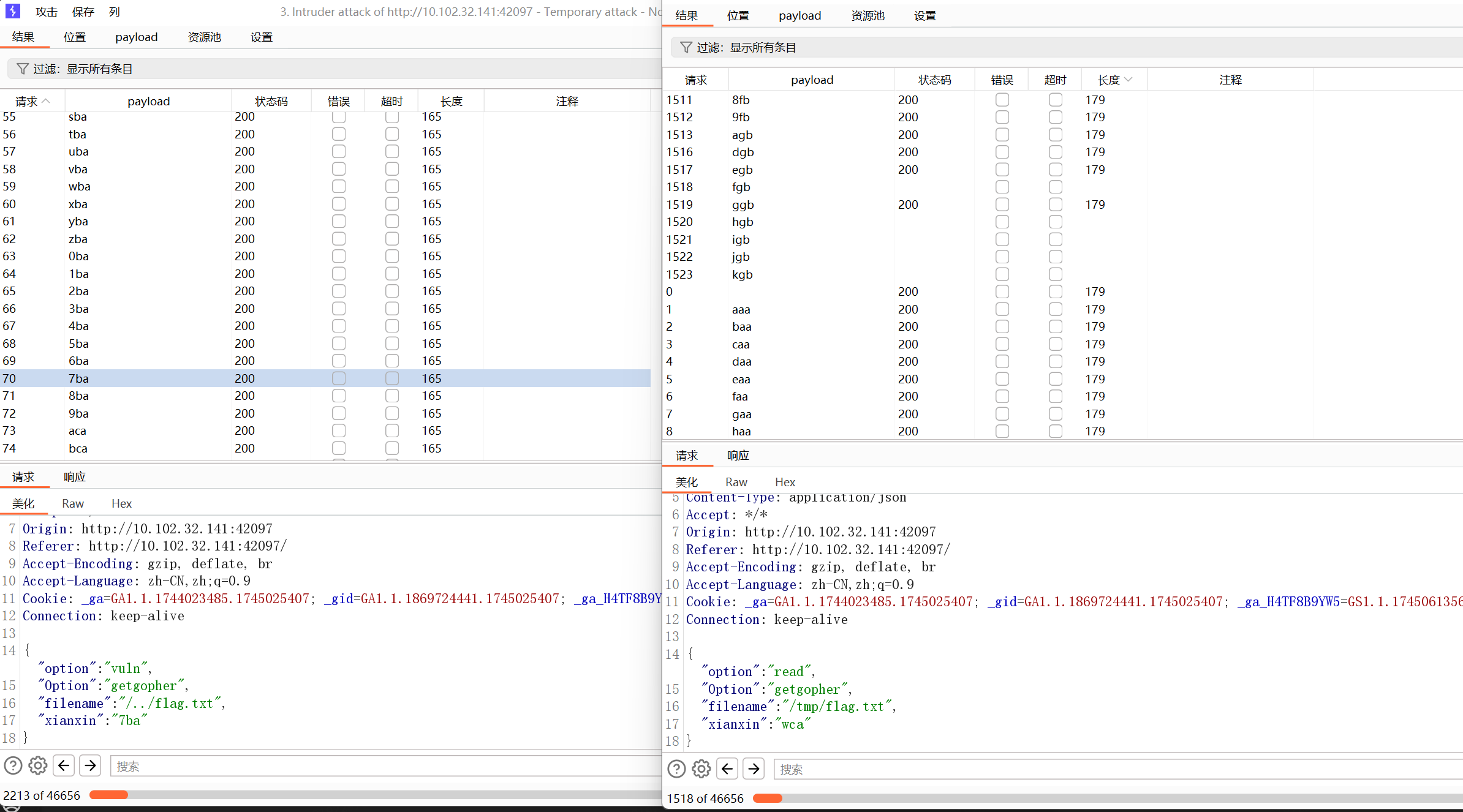Switch to Raw view in left panel
The image size is (1463, 812).
(73, 503)
